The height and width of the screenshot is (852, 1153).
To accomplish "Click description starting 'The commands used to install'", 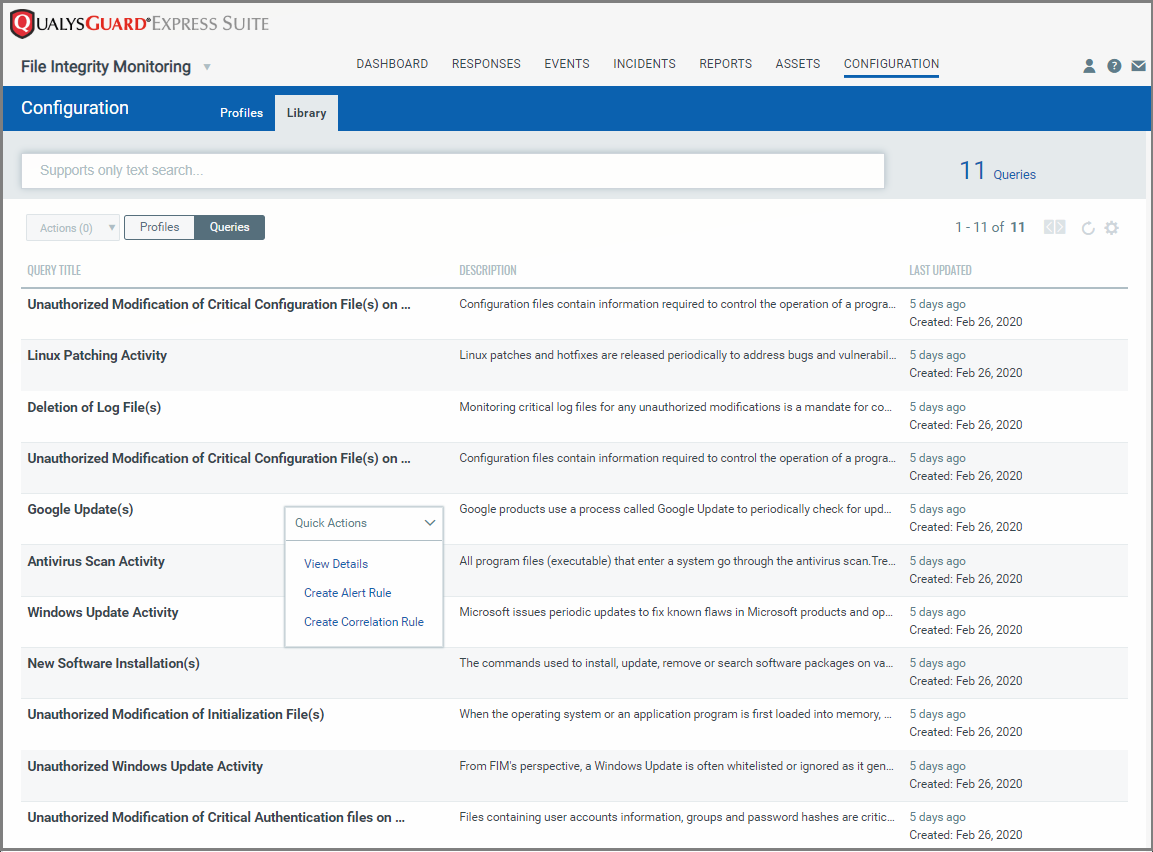I will point(676,663).
